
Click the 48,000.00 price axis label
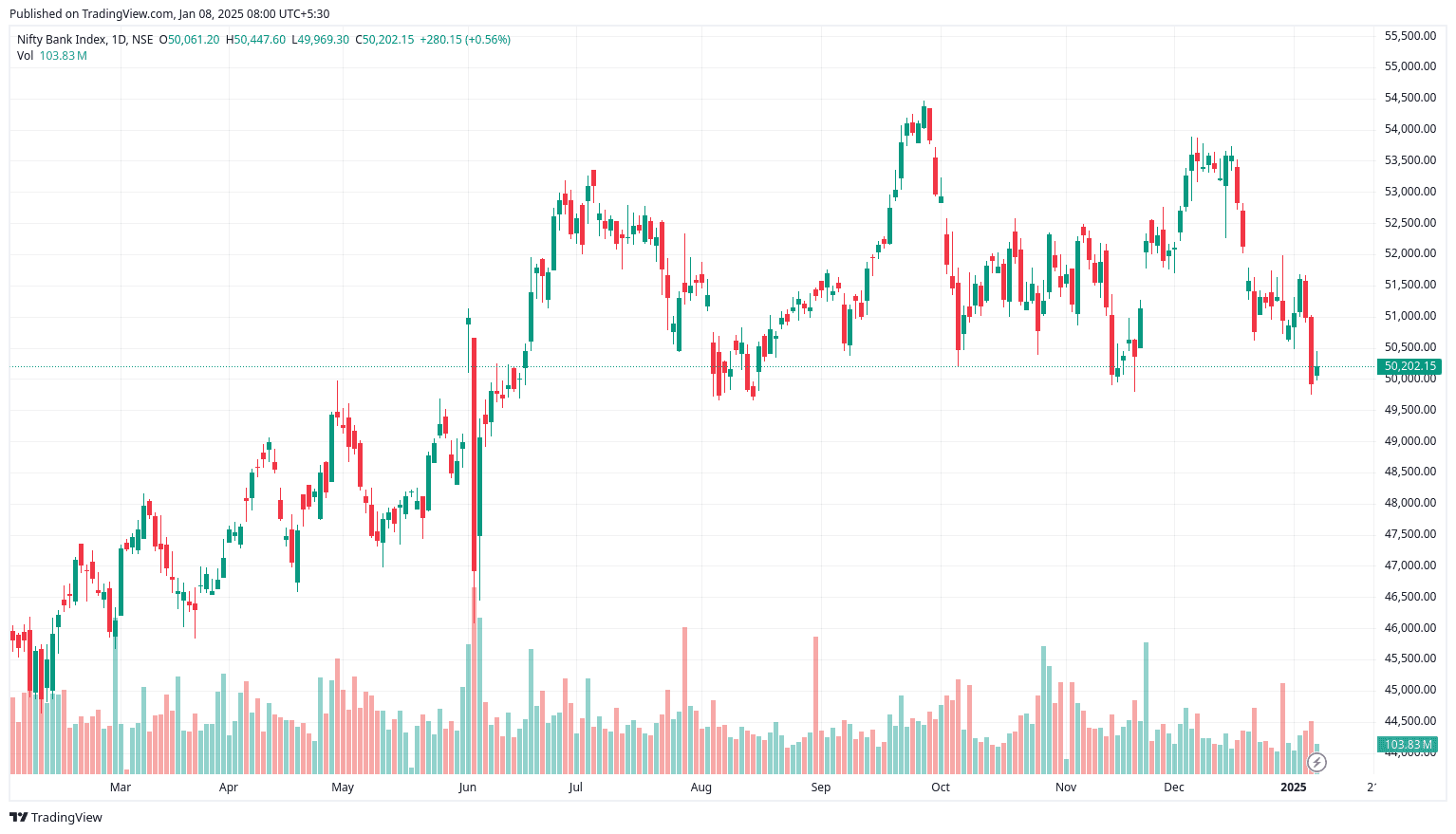click(x=1410, y=503)
